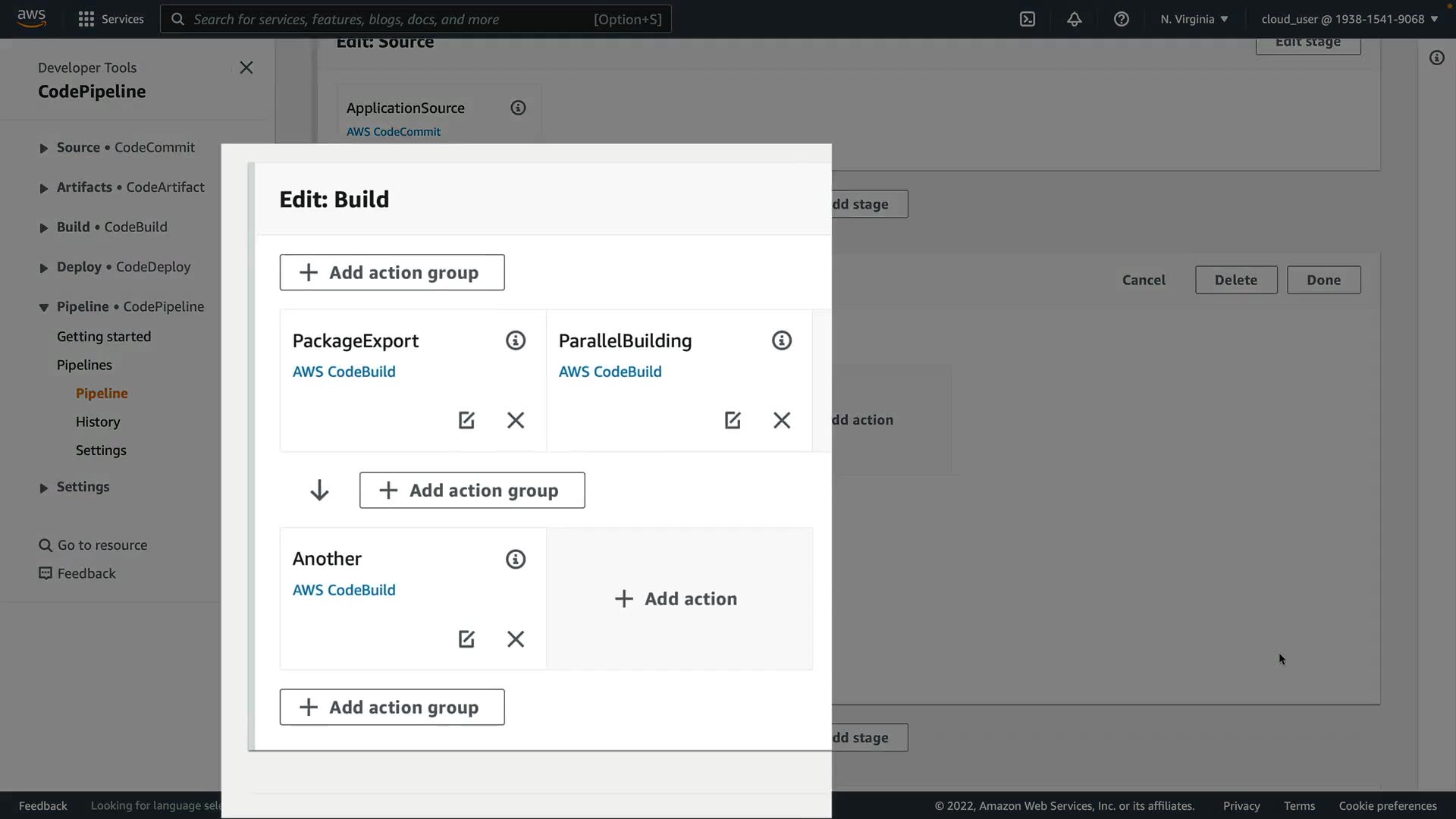This screenshot has width=1456, height=819.
Task: Edit the PackageExport action
Action: click(x=466, y=420)
